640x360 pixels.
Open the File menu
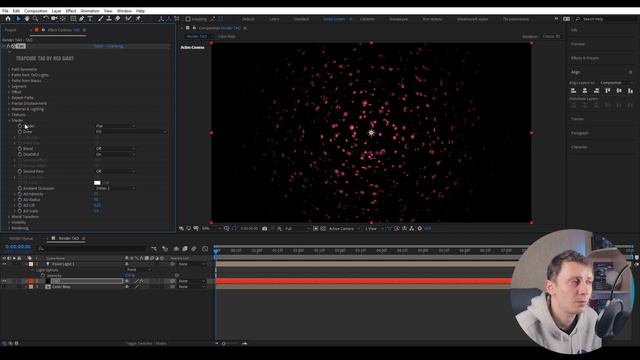pos(5,11)
